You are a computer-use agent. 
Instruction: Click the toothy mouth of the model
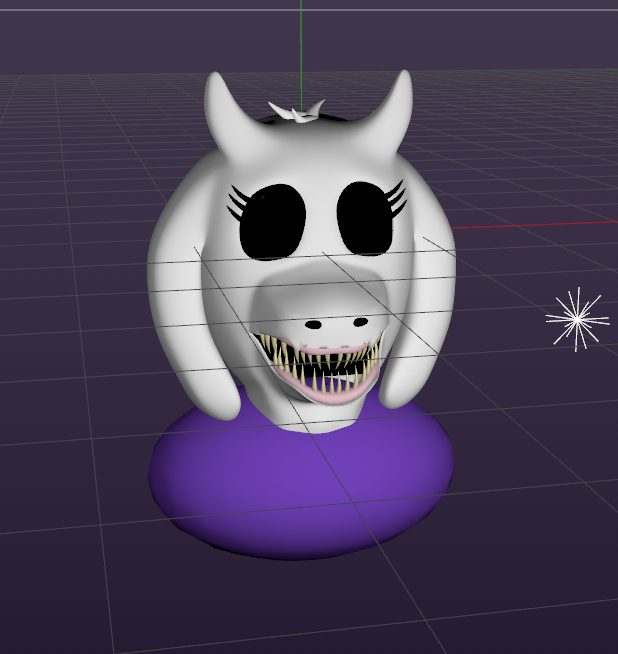tap(319, 367)
